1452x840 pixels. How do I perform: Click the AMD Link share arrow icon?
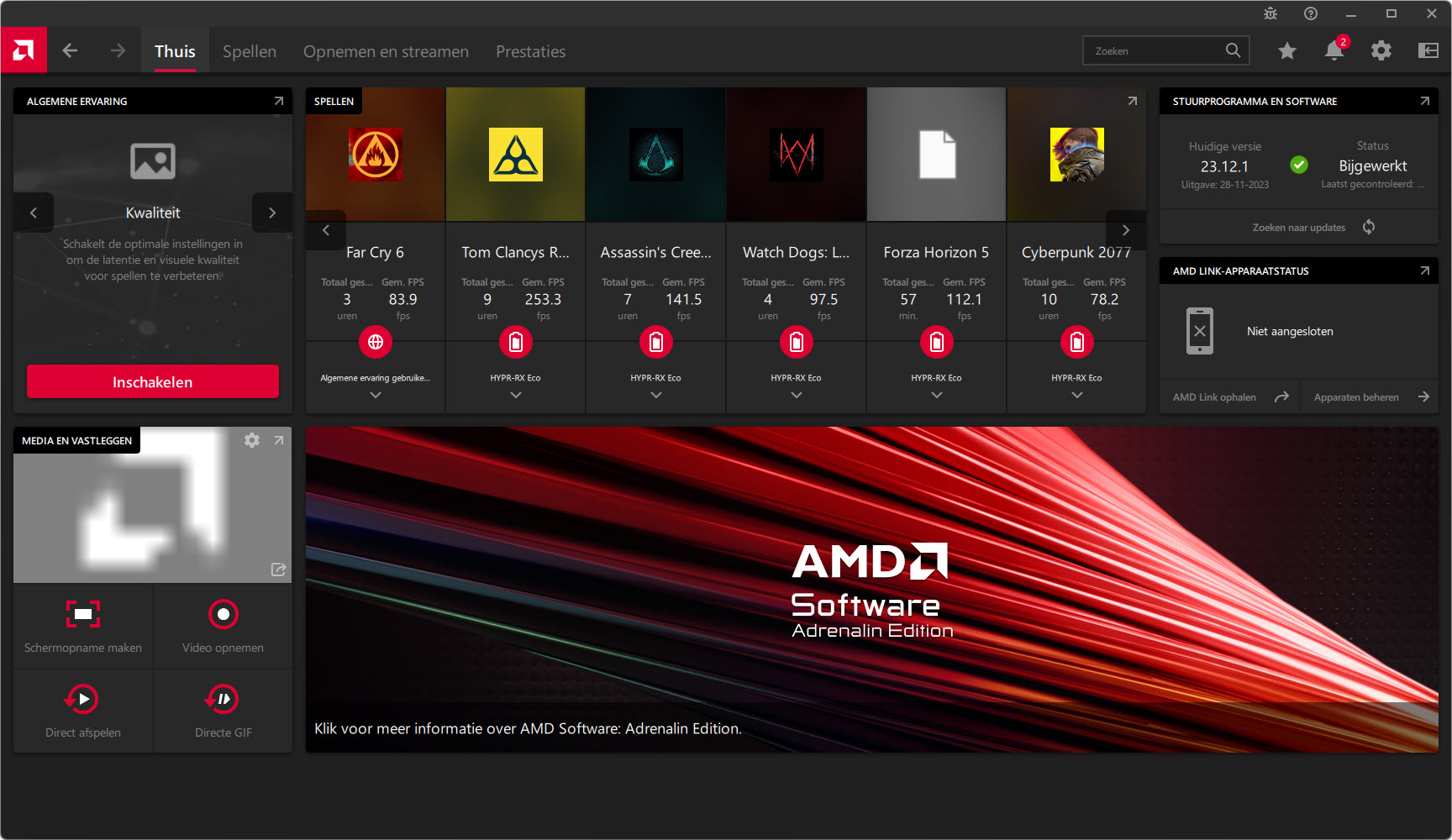click(x=1281, y=396)
